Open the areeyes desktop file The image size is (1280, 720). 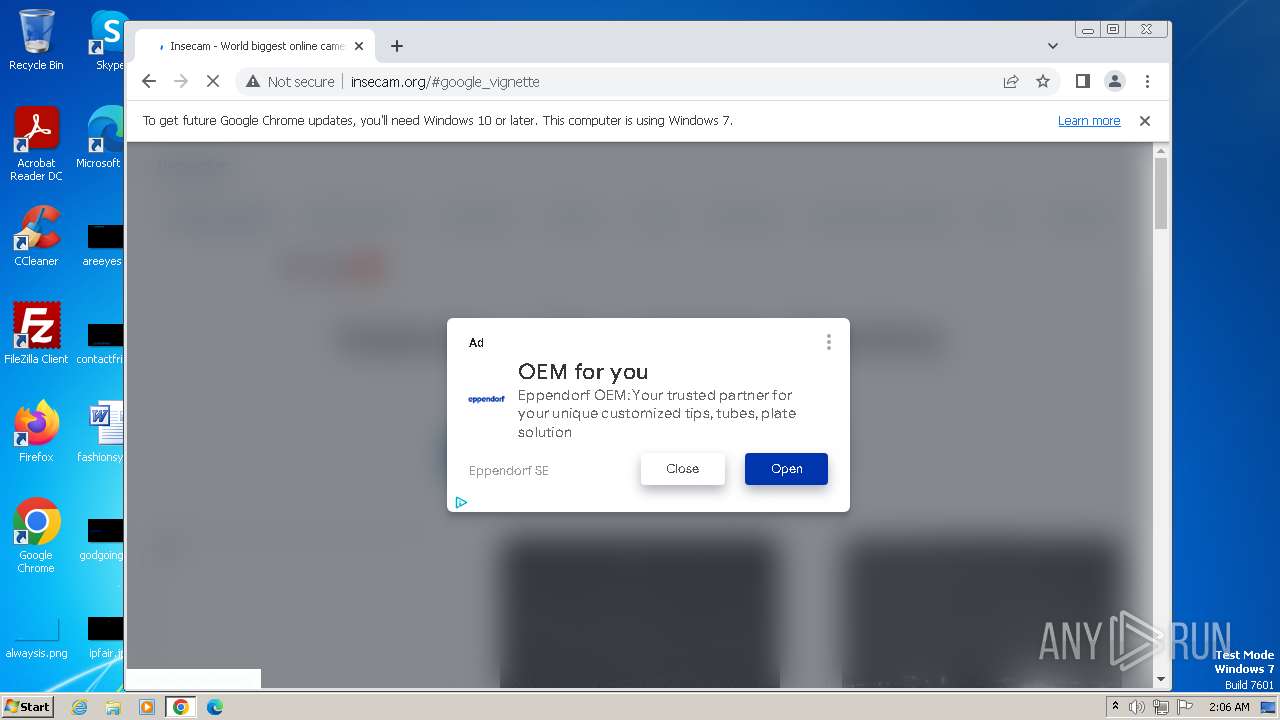pyautogui.click(x=103, y=245)
